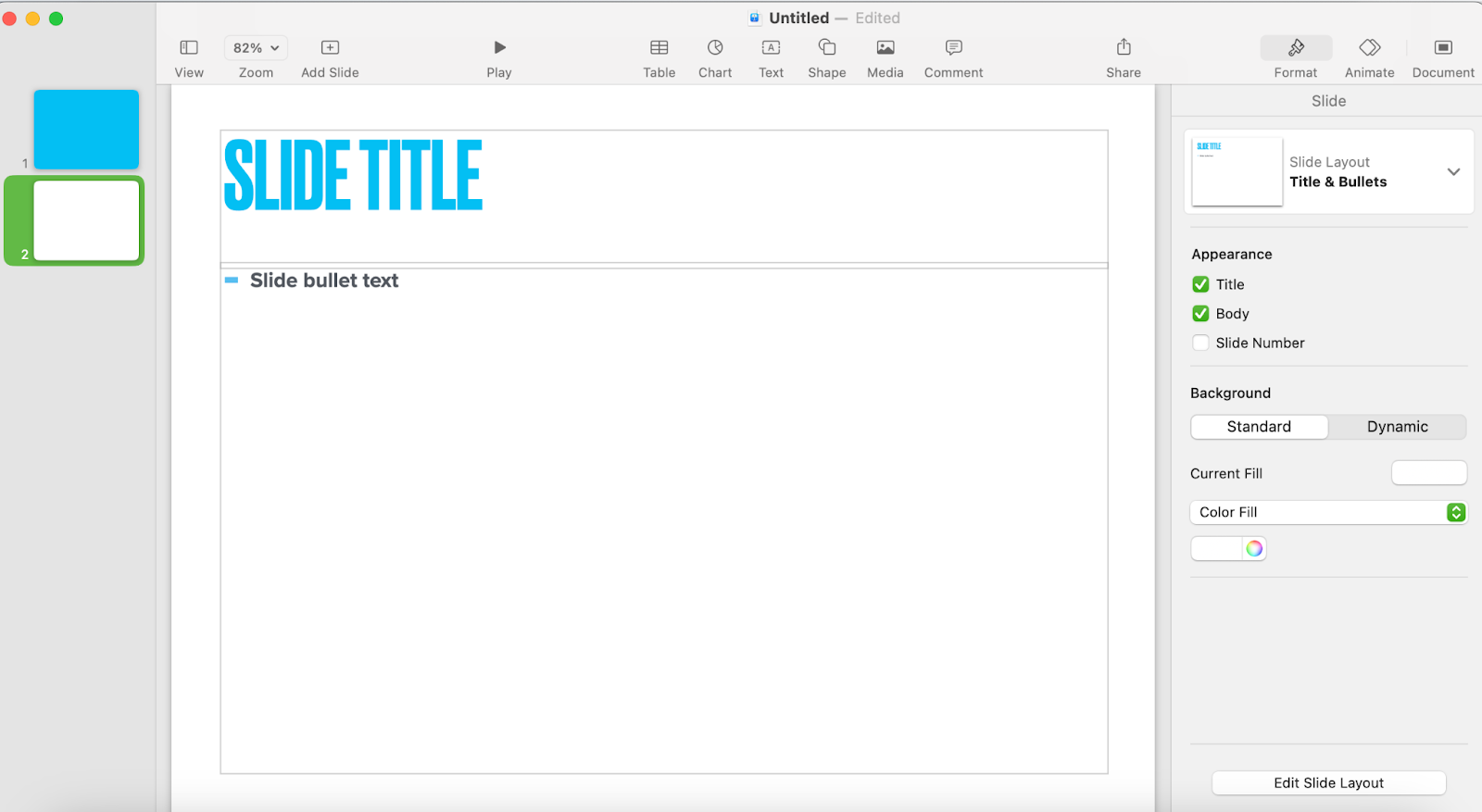Click the Edit Slide Layout button
The height and width of the screenshot is (812, 1482).
coord(1328,782)
